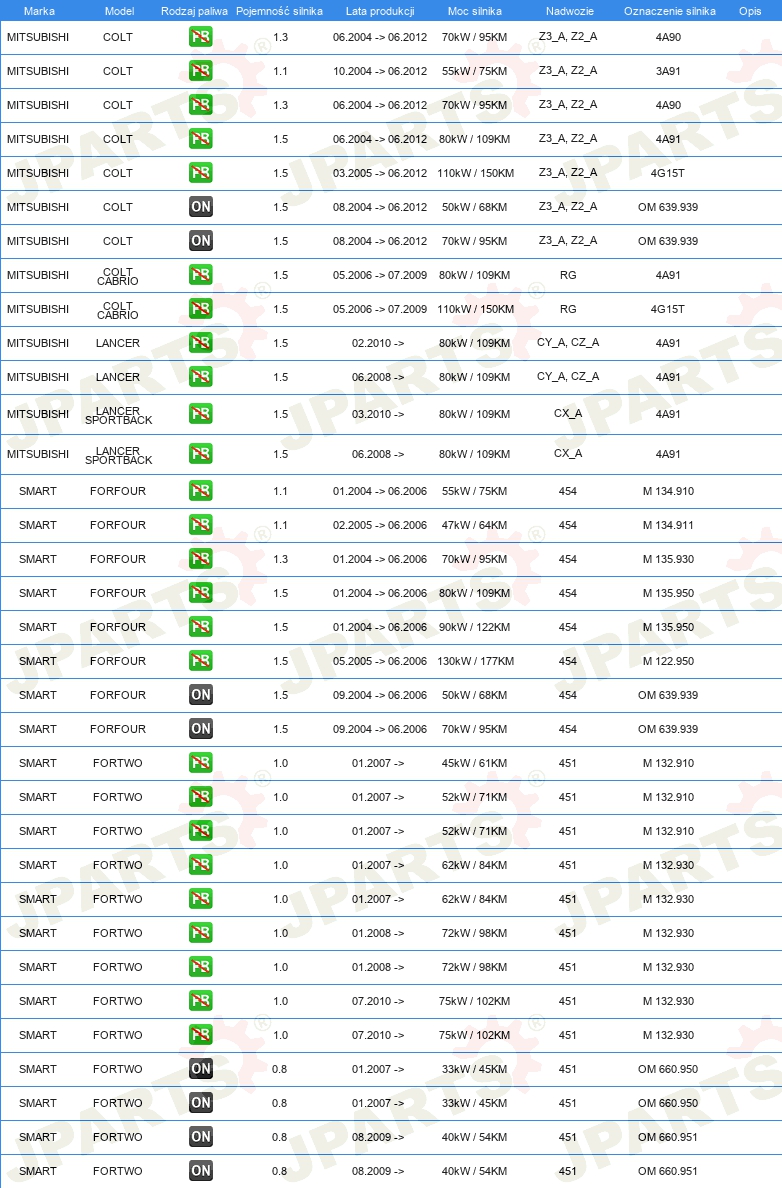Select the date cell 10.2004 -> 06.2012
The width and height of the screenshot is (782, 1188).
click(380, 71)
